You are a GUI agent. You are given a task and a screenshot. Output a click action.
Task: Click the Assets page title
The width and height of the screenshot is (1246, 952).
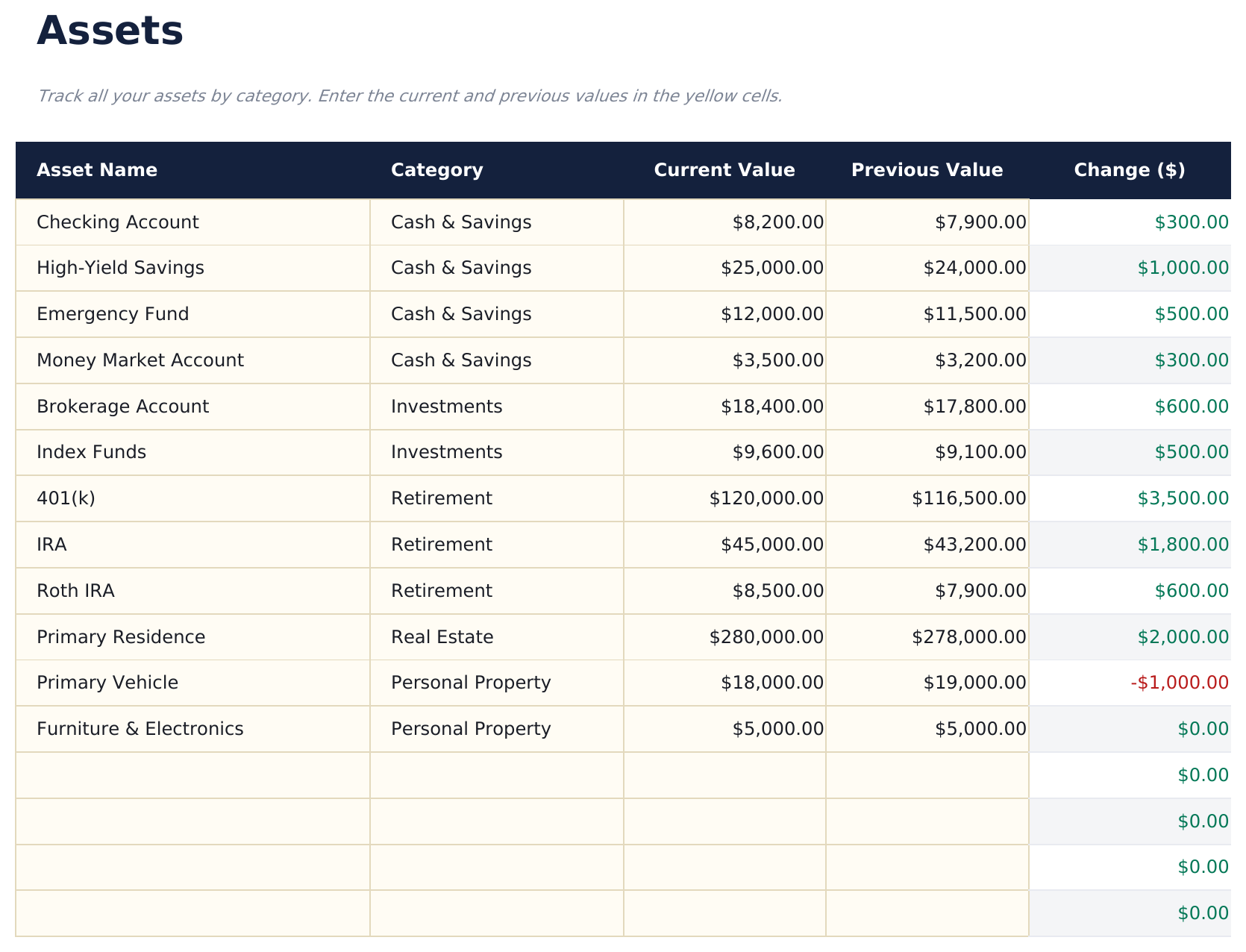point(110,31)
